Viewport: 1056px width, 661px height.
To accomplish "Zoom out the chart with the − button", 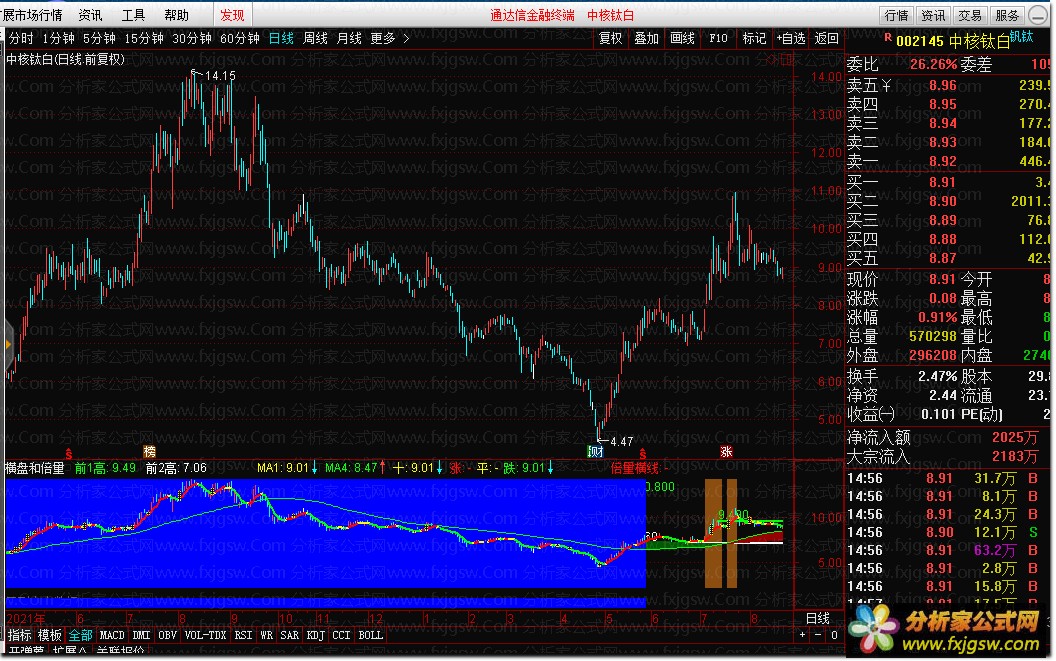I will click(818, 635).
